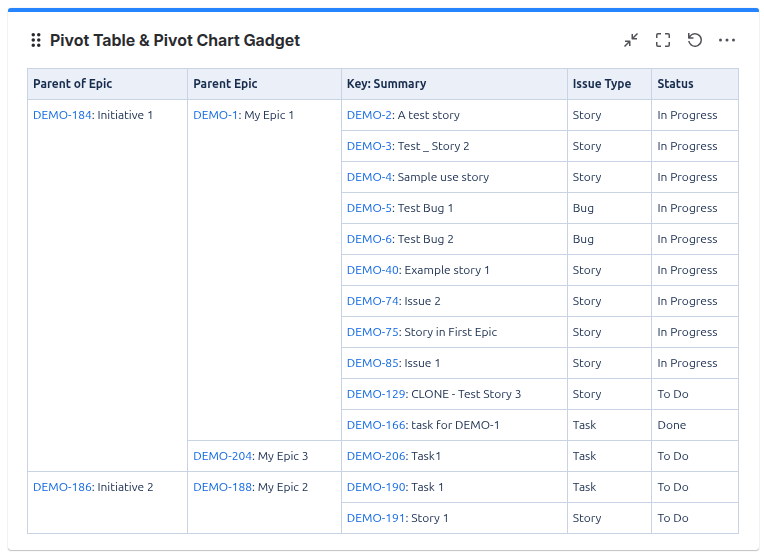Select the Key: Summary column header
Image resolution: width=764 pixels, height=555 pixels.
tap(454, 84)
